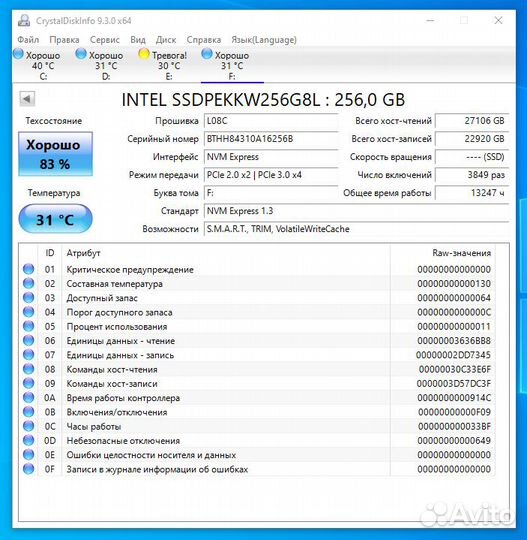527x540 pixels.
Task: Select drive C: status tab
Action: pos(38,65)
